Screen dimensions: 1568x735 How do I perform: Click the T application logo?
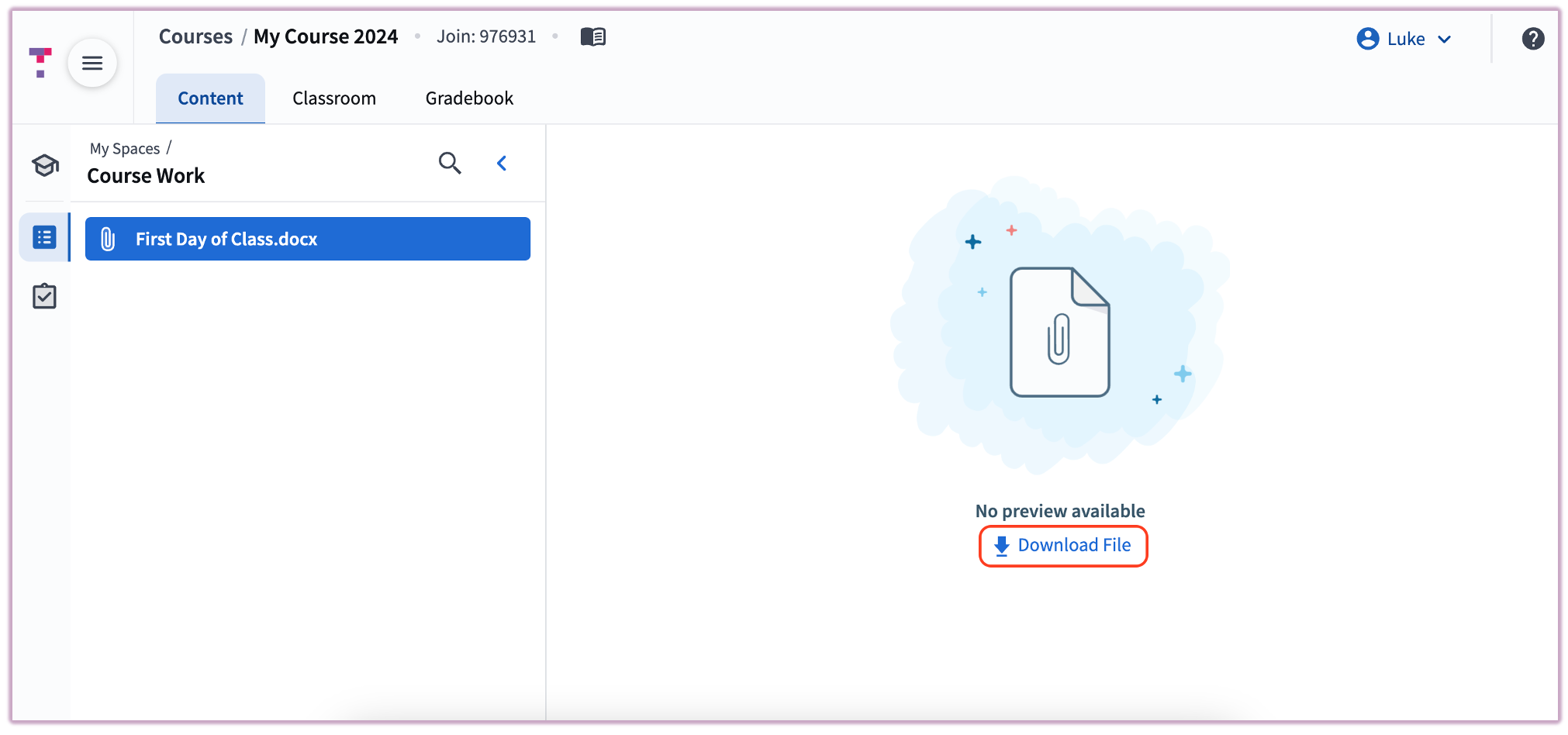[x=39, y=62]
